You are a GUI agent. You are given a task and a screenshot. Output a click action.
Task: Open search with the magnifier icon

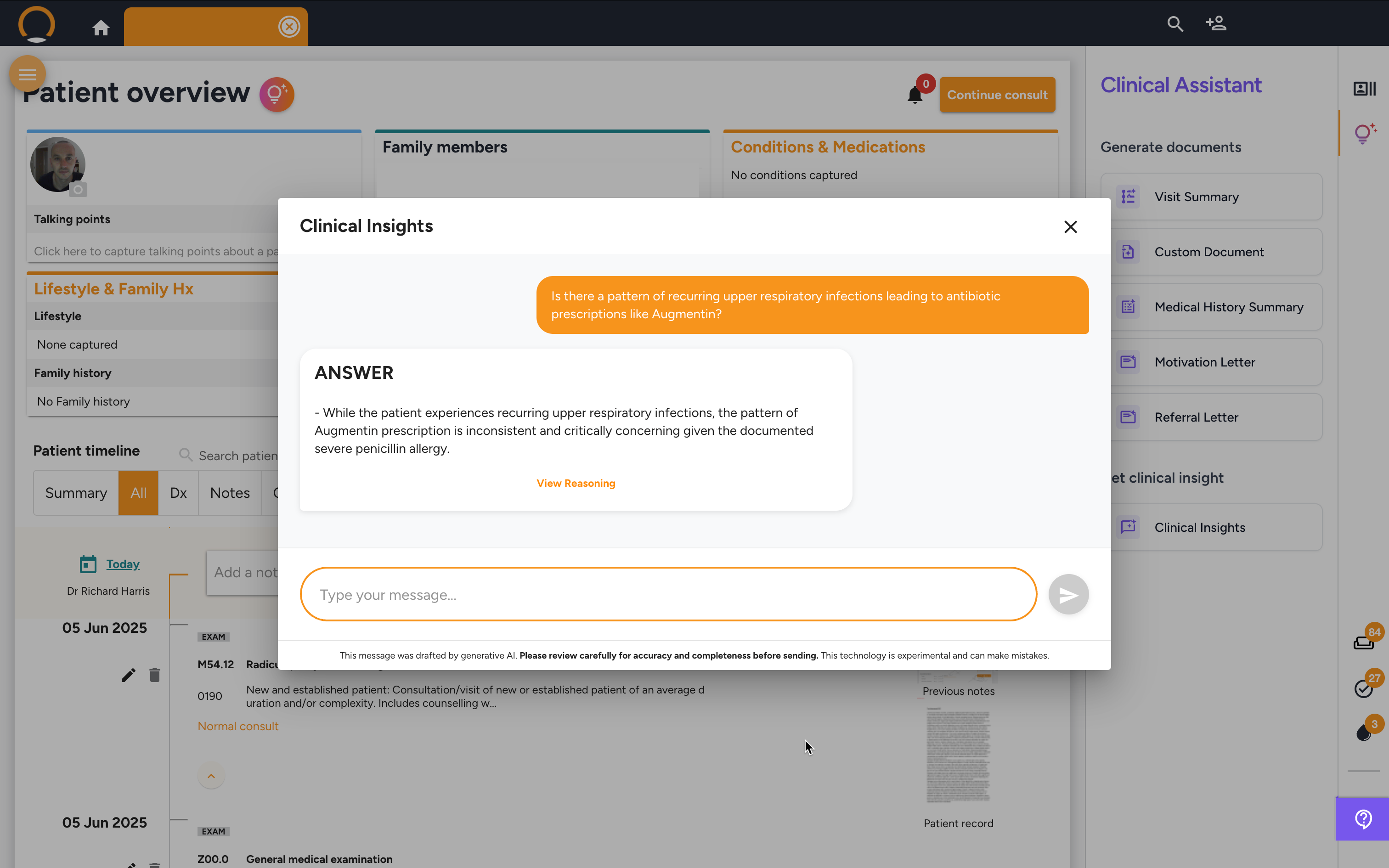click(1175, 24)
